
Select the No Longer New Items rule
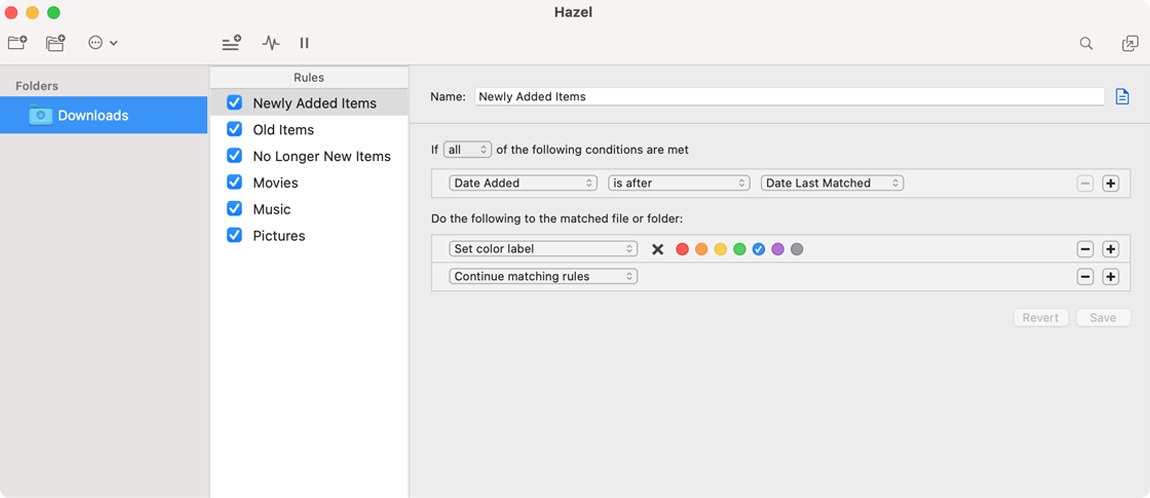pos(322,156)
